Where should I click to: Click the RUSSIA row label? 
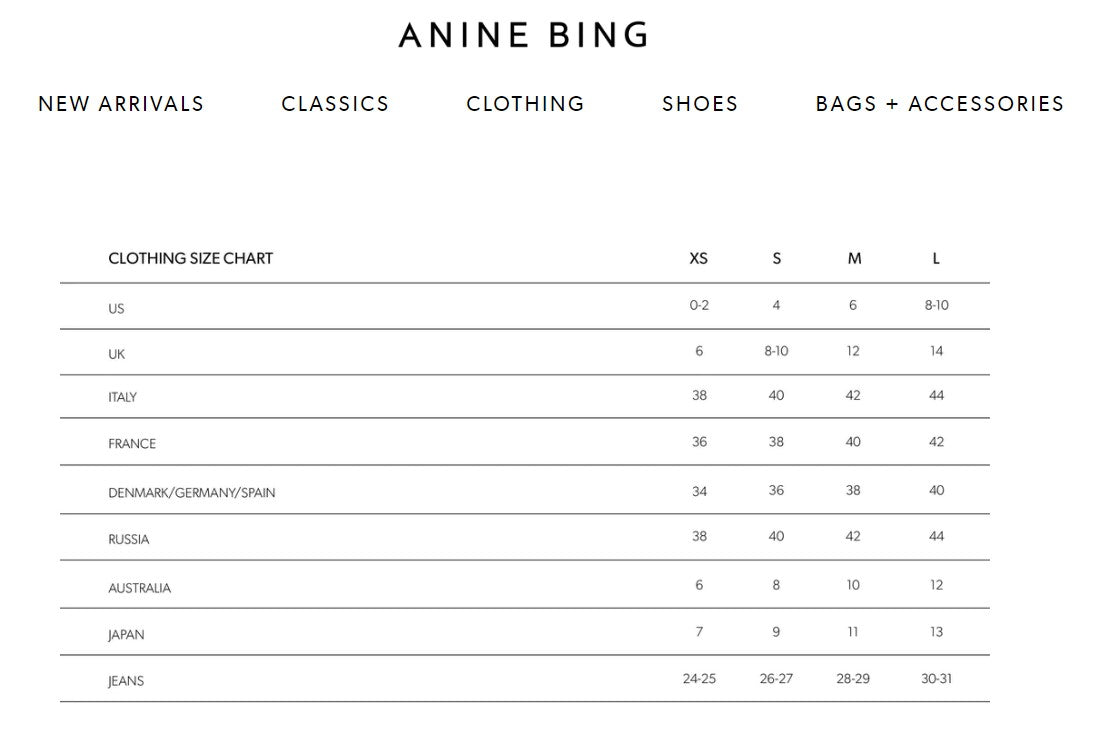pos(128,540)
